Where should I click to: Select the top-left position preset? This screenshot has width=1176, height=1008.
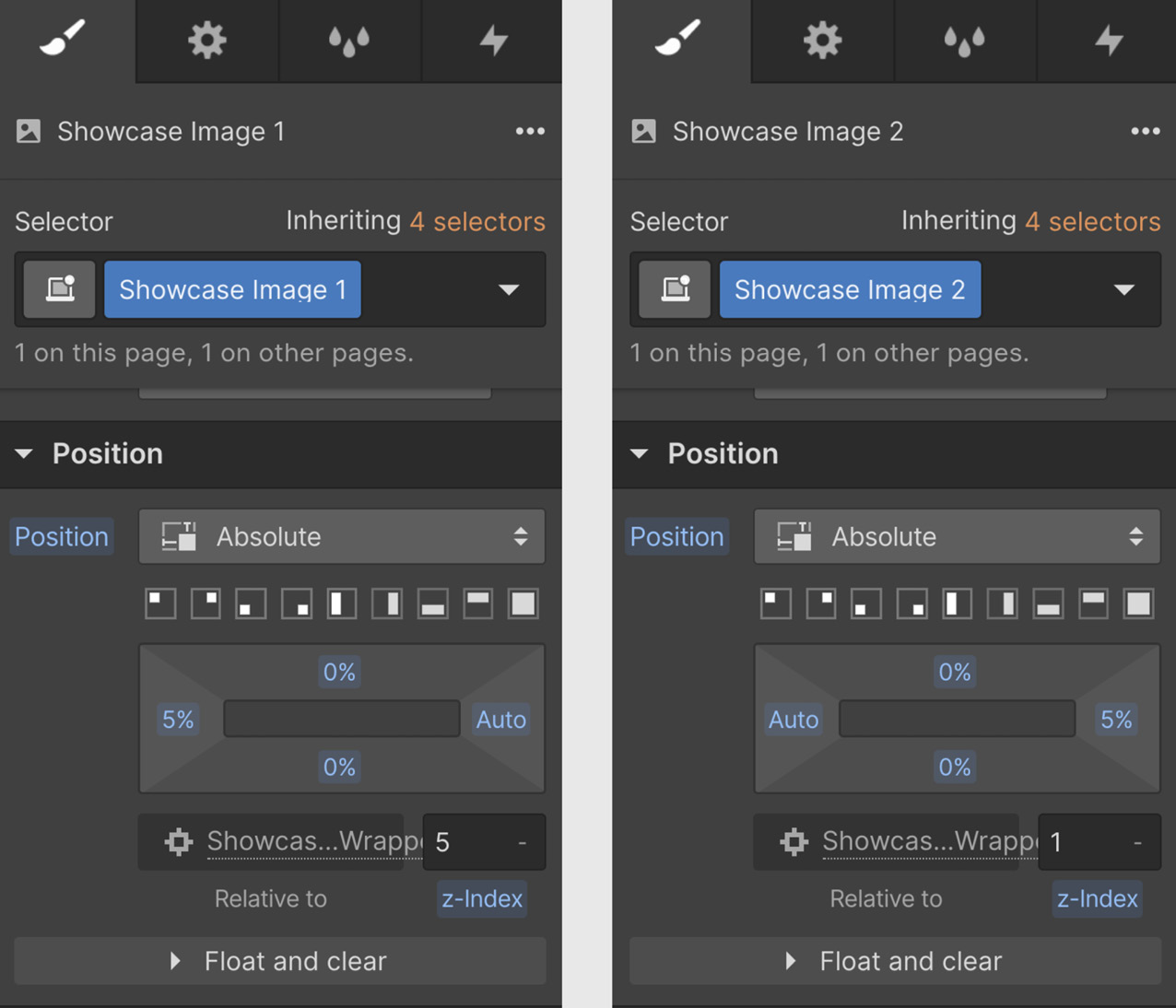point(159,604)
